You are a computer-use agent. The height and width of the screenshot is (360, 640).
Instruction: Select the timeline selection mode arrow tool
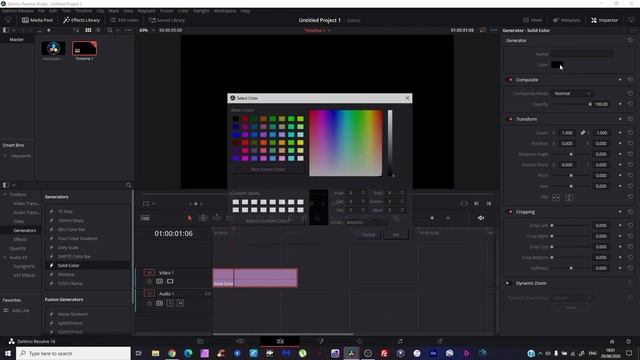[x=189, y=218]
